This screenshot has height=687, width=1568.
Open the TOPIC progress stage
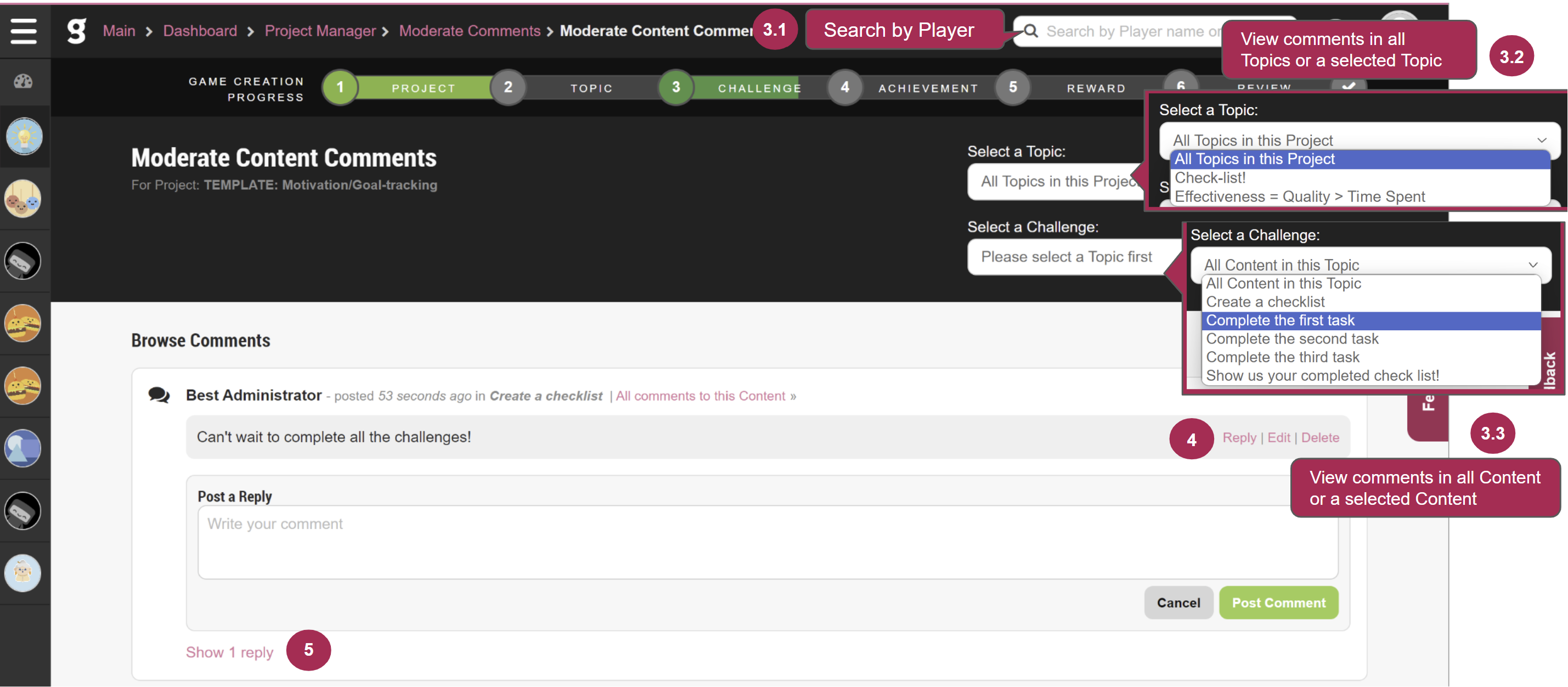click(x=591, y=88)
